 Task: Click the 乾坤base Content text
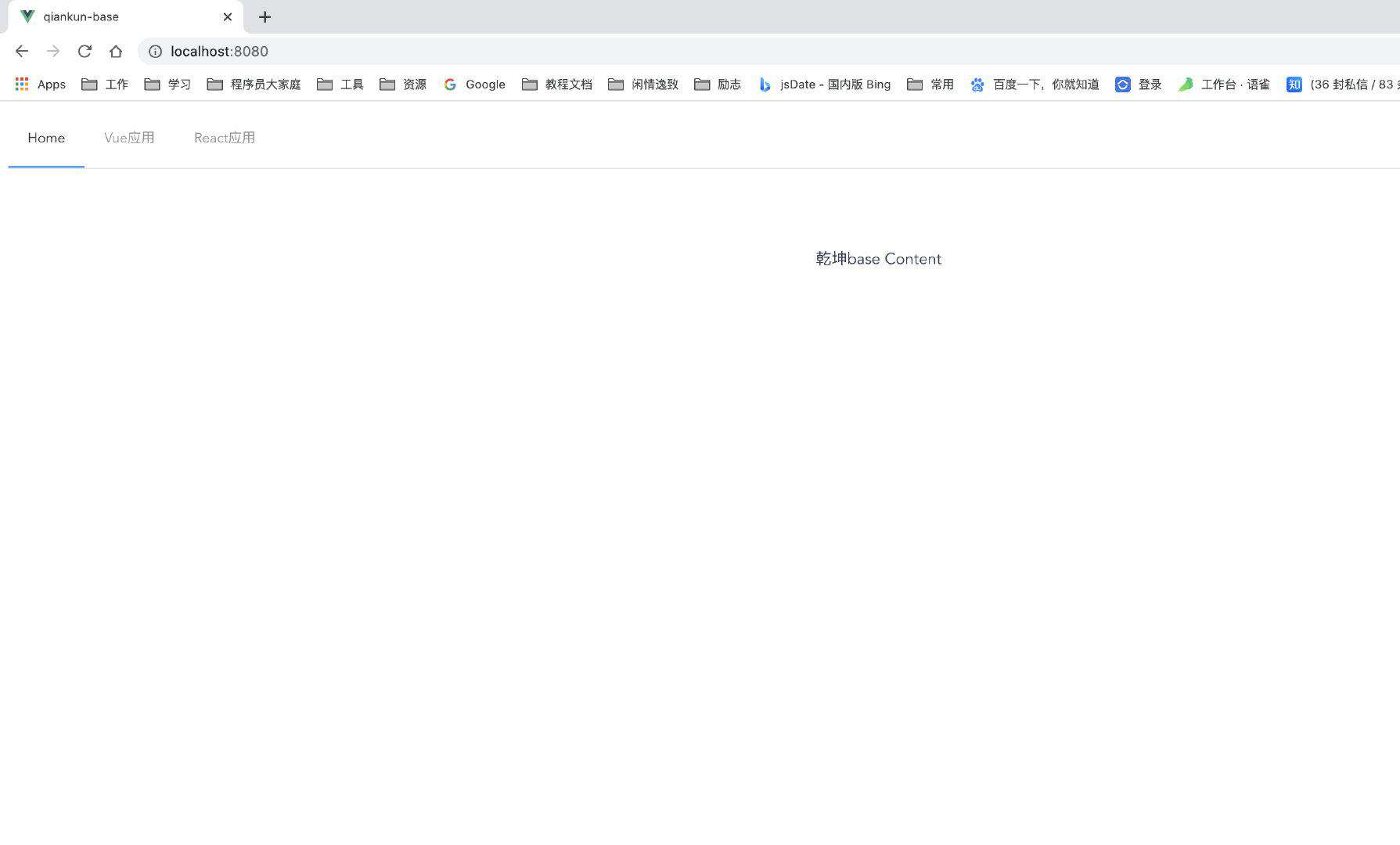878,259
